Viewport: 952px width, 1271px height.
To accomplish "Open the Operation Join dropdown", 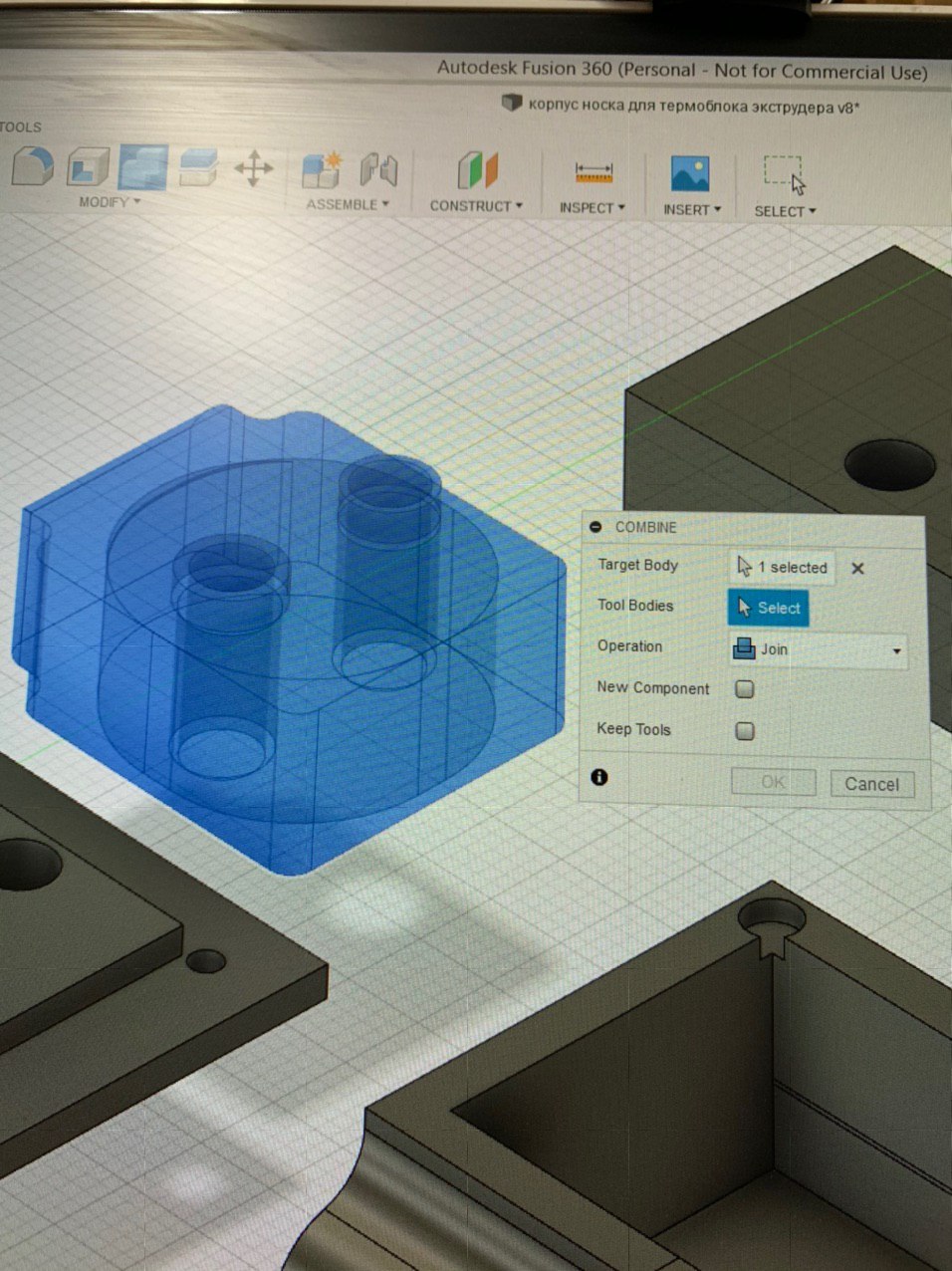I will point(819,649).
